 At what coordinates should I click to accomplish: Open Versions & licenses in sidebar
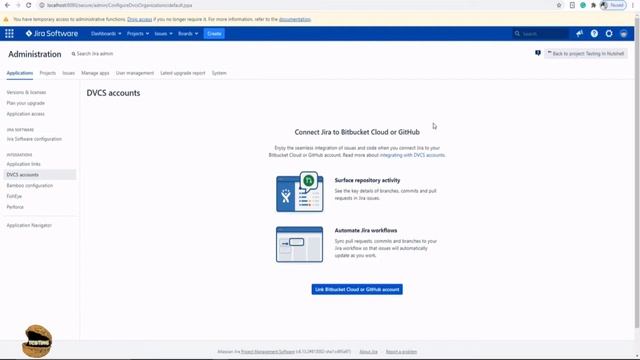coord(26,92)
